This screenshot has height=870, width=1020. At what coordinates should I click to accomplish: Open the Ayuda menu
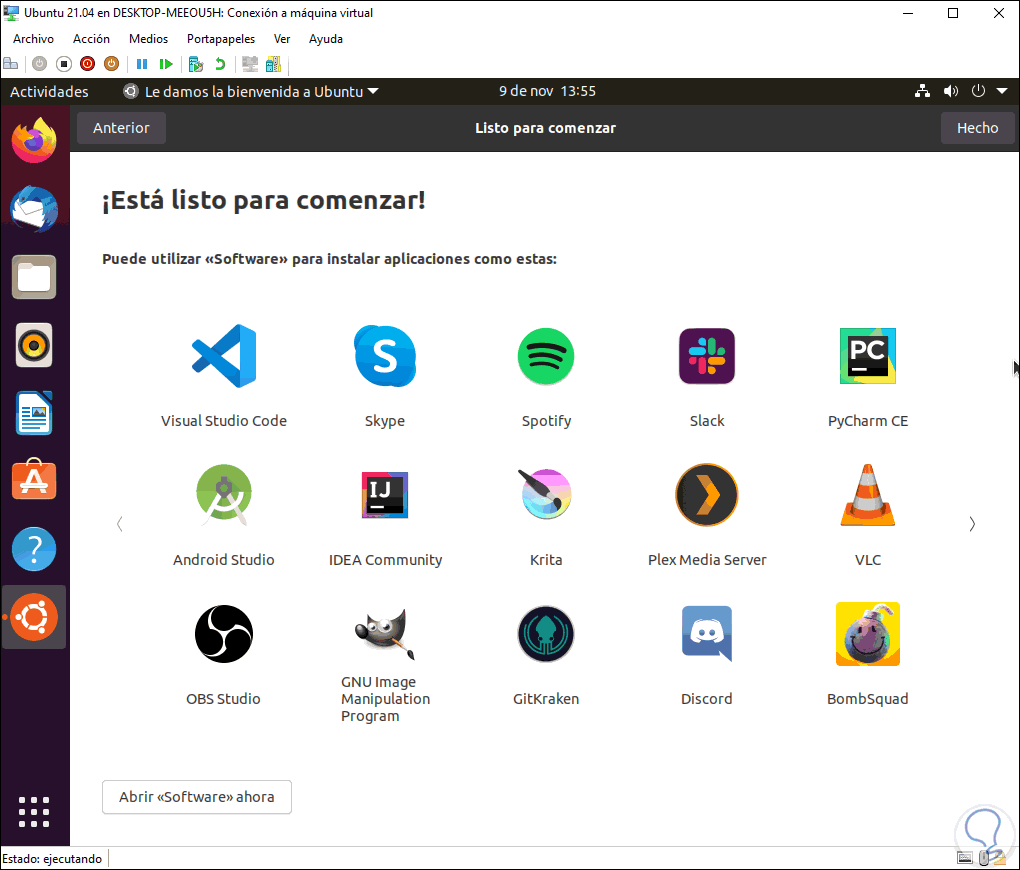(326, 39)
